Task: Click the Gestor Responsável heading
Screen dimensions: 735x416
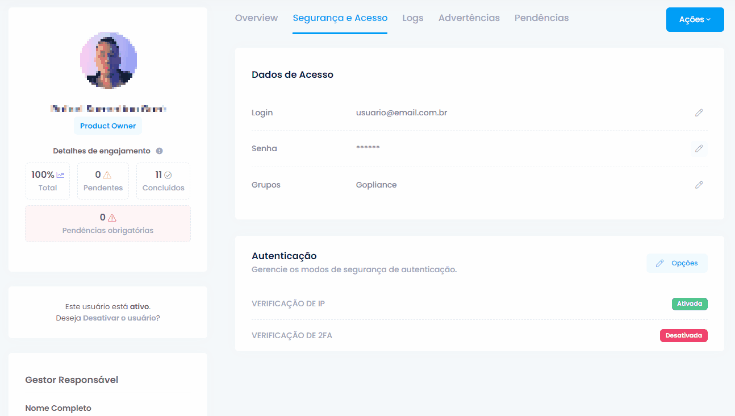Action: [x=72, y=380]
